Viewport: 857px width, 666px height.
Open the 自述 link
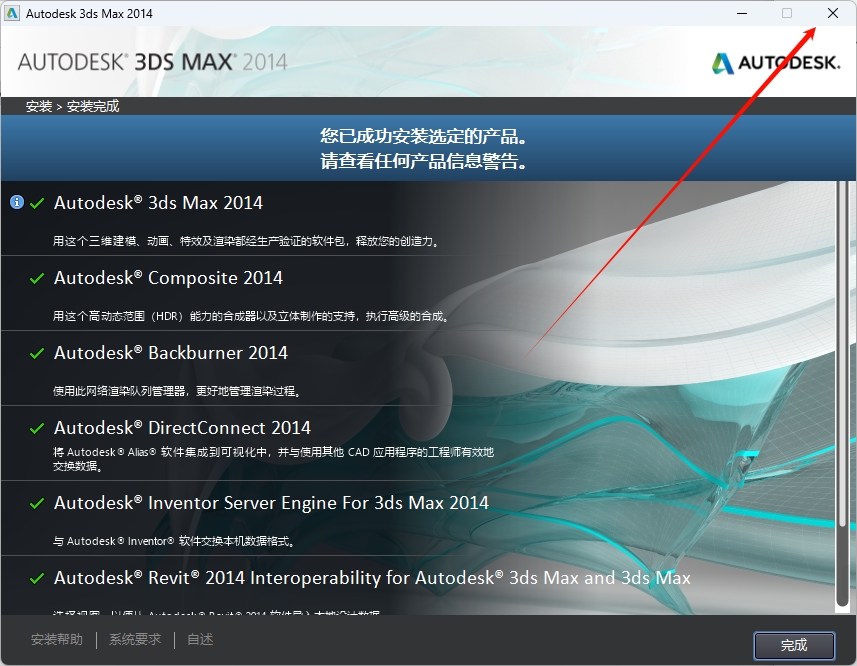coord(199,639)
